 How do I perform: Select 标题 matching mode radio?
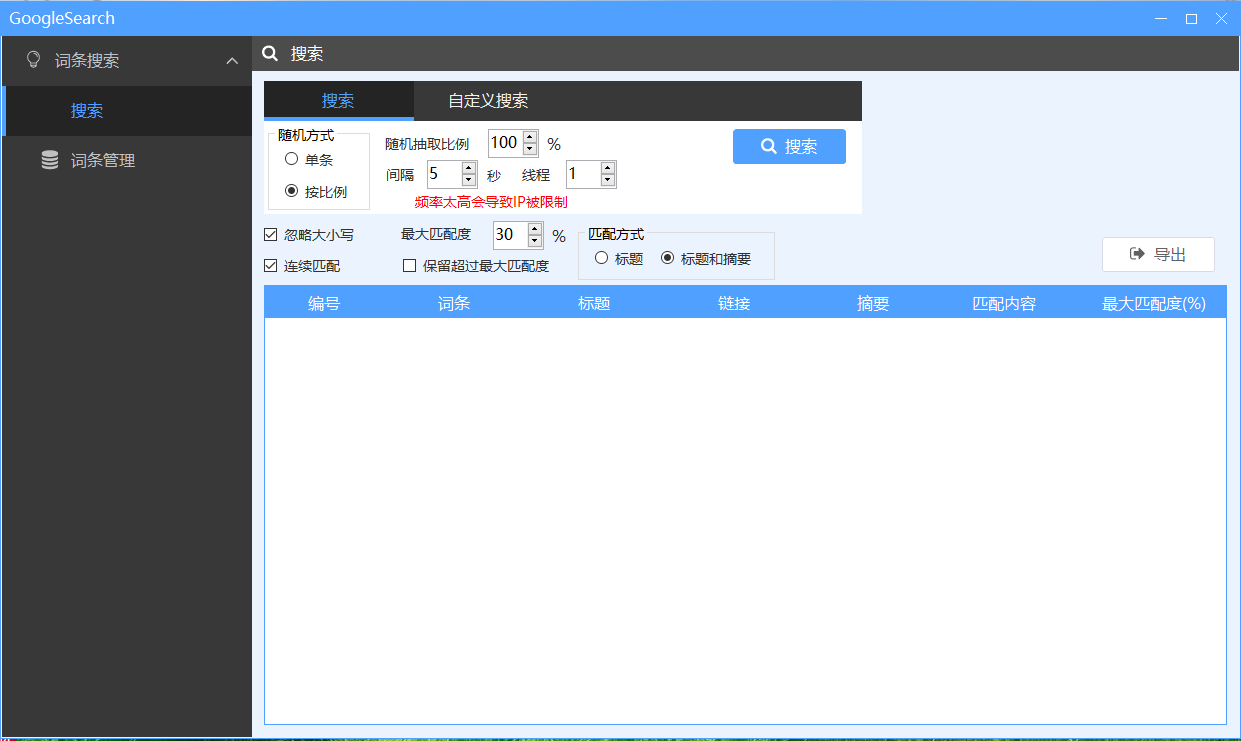(x=601, y=258)
